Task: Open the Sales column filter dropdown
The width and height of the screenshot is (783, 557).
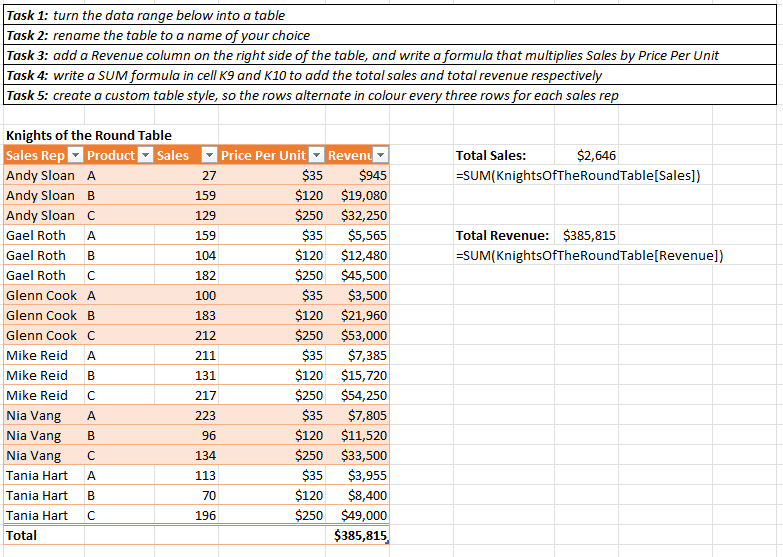Action: coord(210,155)
